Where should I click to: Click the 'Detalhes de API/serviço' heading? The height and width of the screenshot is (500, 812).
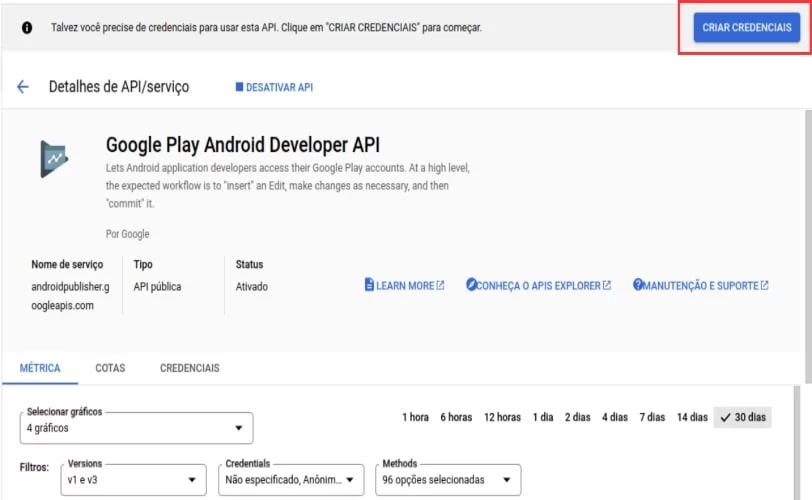pyautogui.click(x=119, y=87)
